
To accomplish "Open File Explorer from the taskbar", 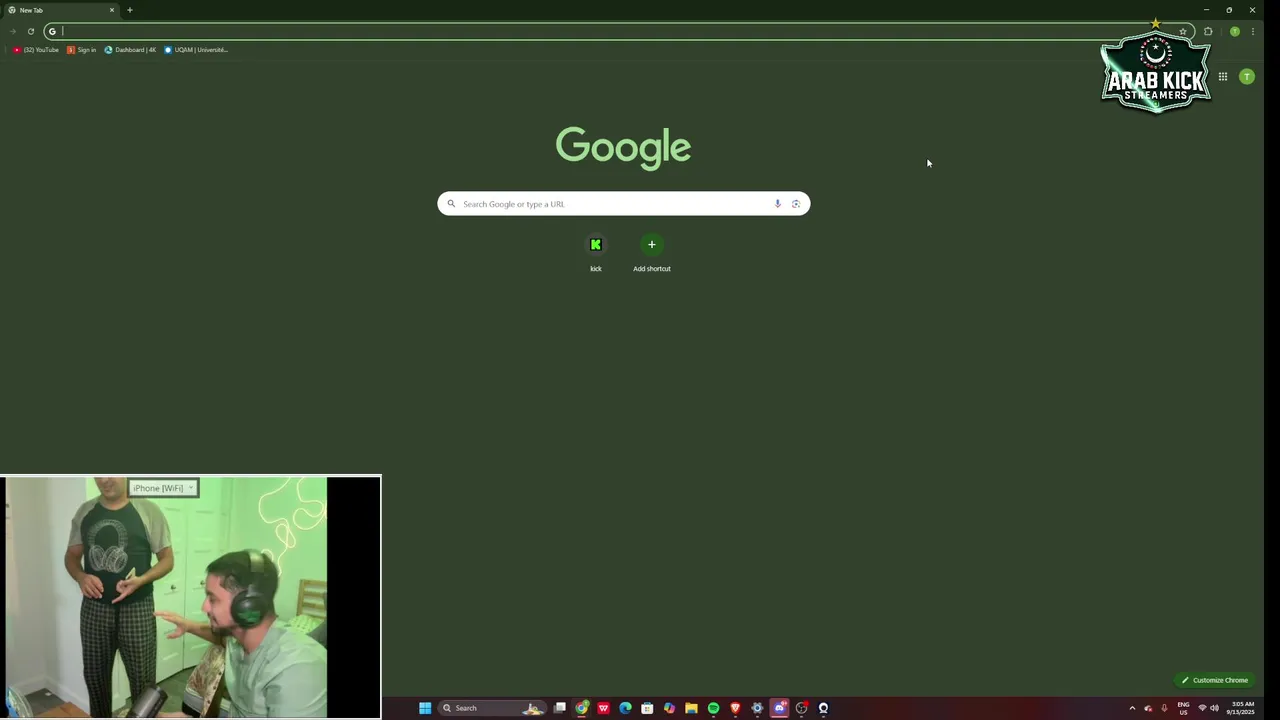I will [x=691, y=708].
